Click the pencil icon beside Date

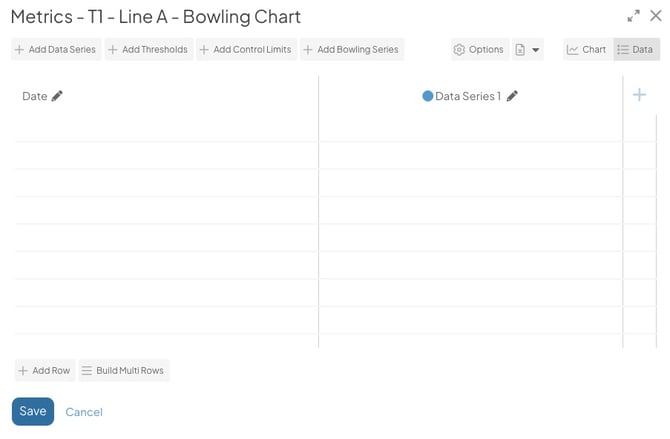point(57,96)
